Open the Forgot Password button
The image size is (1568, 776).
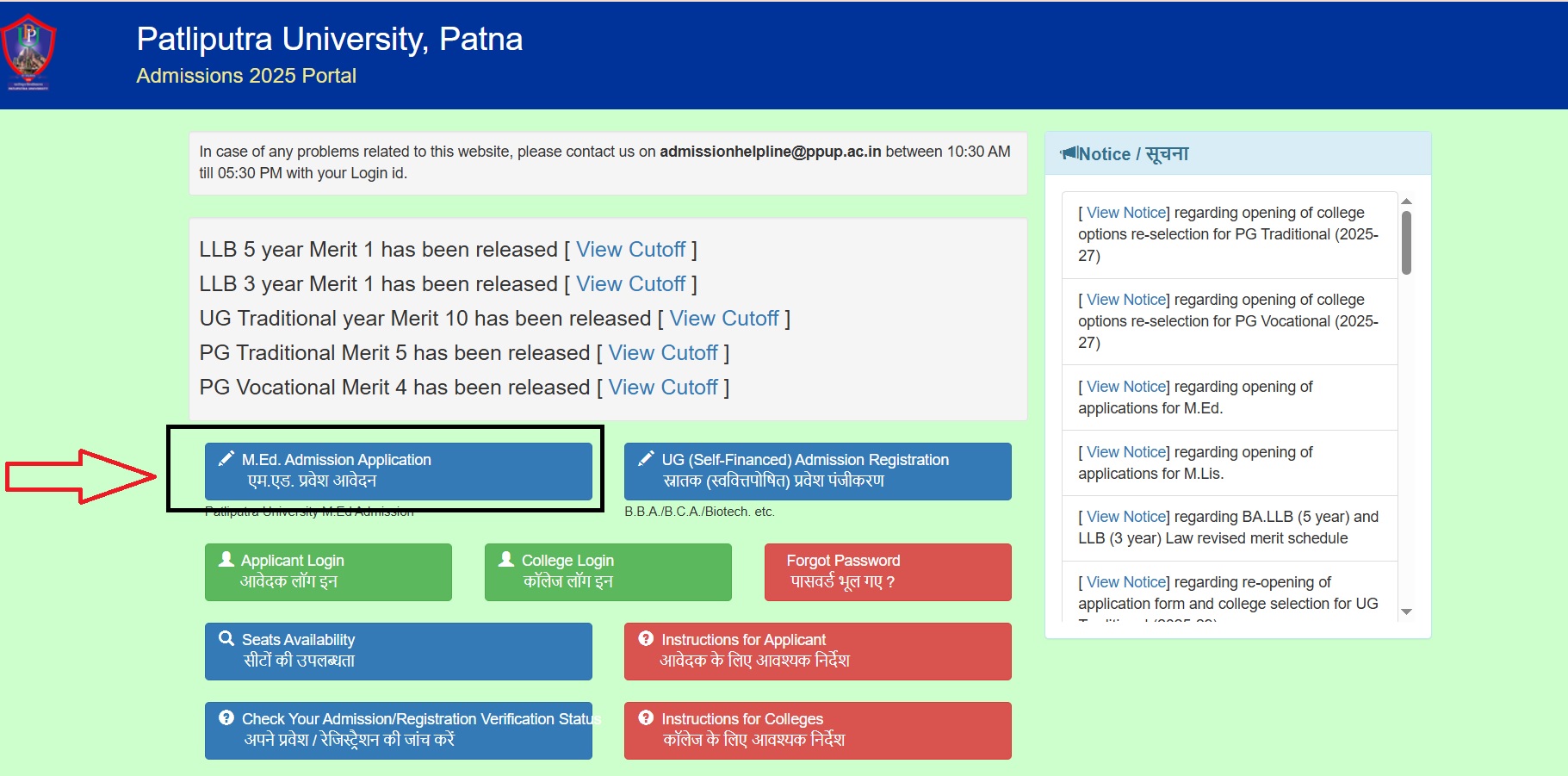tap(887, 572)
